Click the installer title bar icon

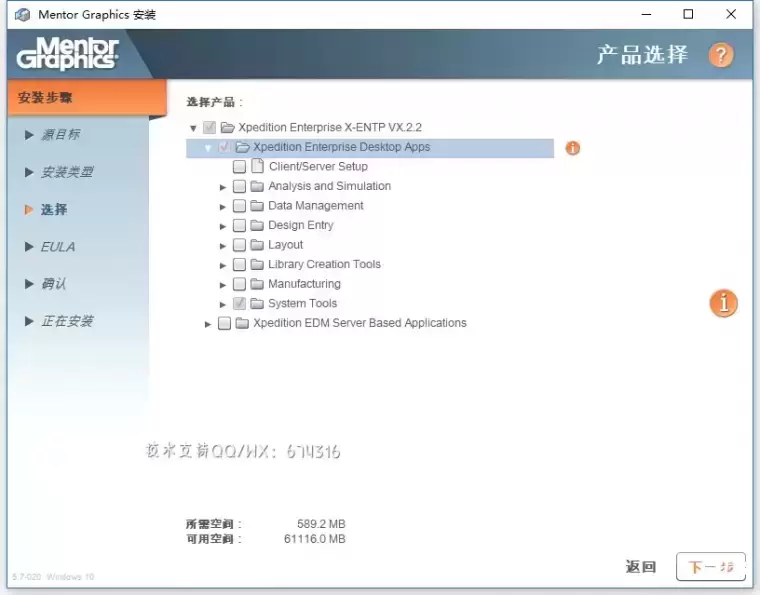pos(22,15)
